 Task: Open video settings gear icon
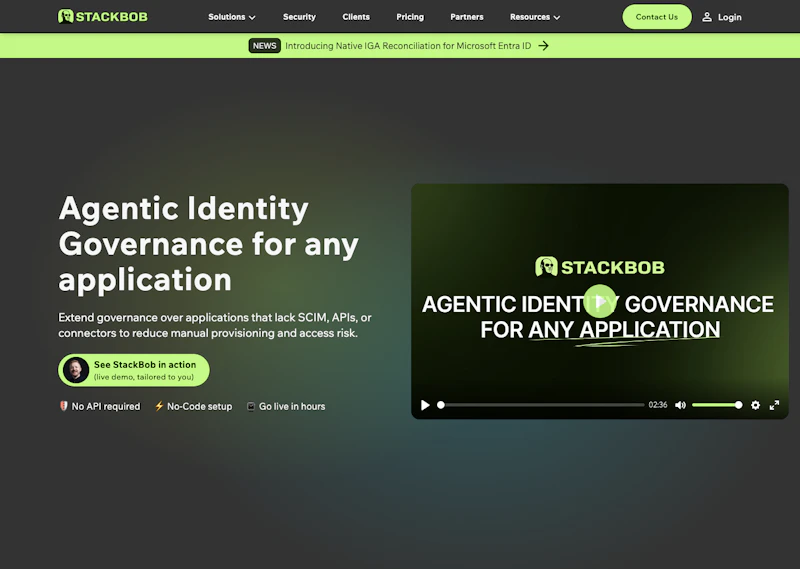coord(756,405)
